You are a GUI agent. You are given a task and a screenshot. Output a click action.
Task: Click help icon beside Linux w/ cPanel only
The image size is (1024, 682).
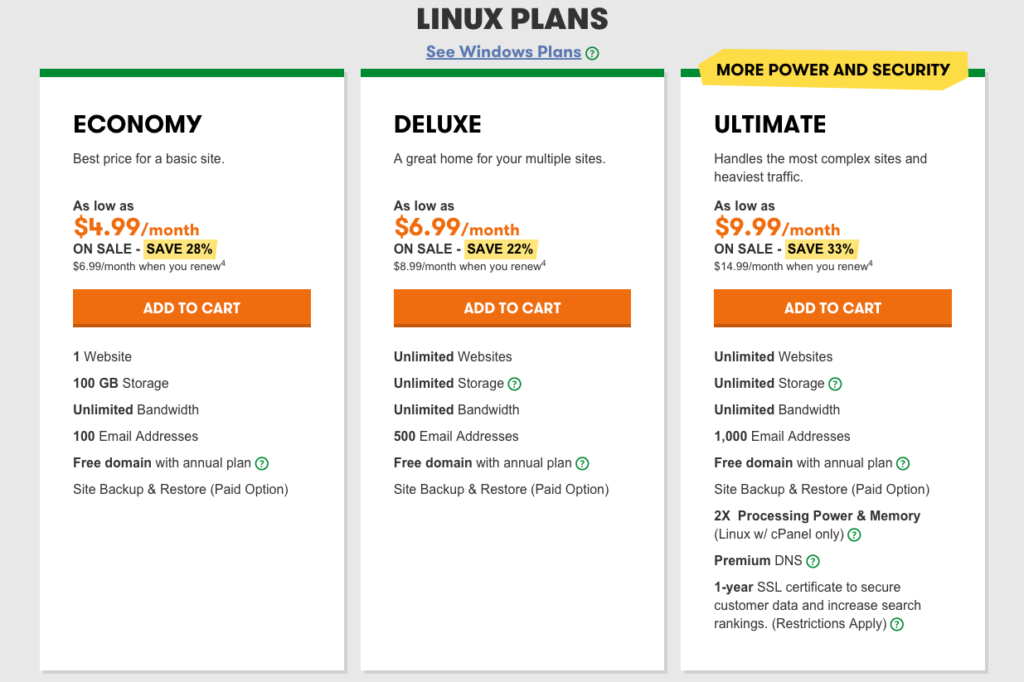pos(854,535)
